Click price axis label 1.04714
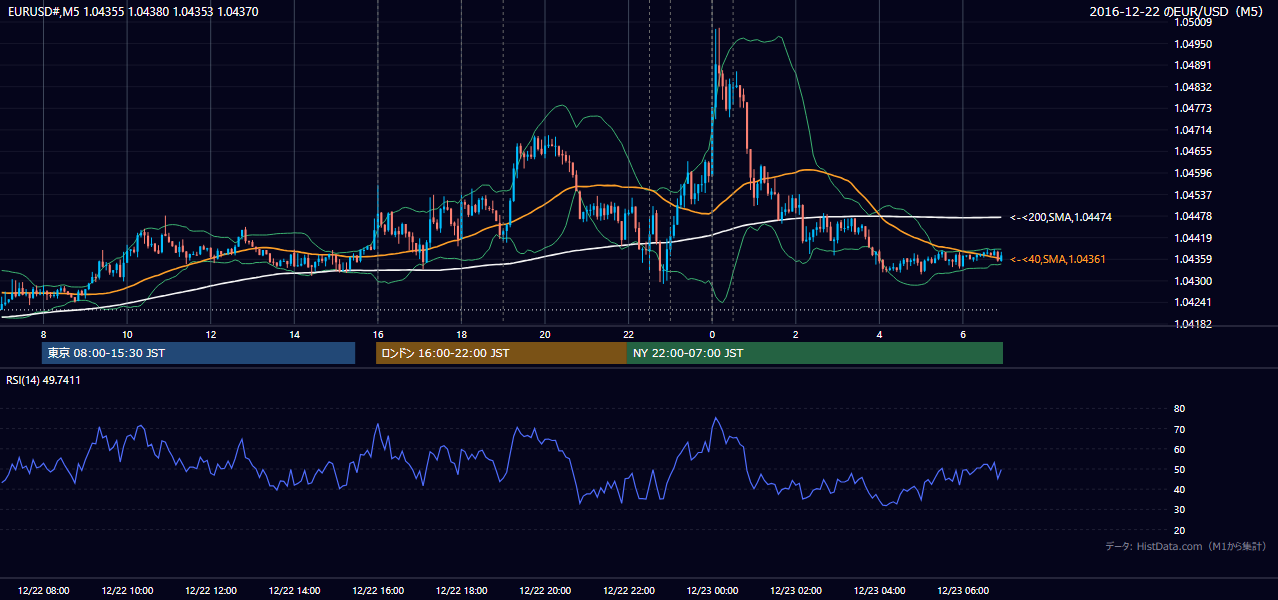 (x=1193, y=130)
